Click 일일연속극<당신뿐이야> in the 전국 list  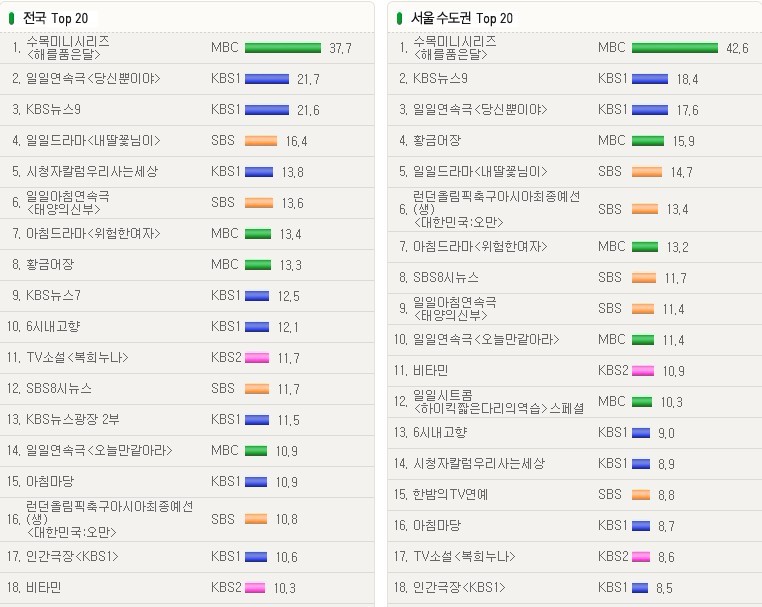[93, 79]
